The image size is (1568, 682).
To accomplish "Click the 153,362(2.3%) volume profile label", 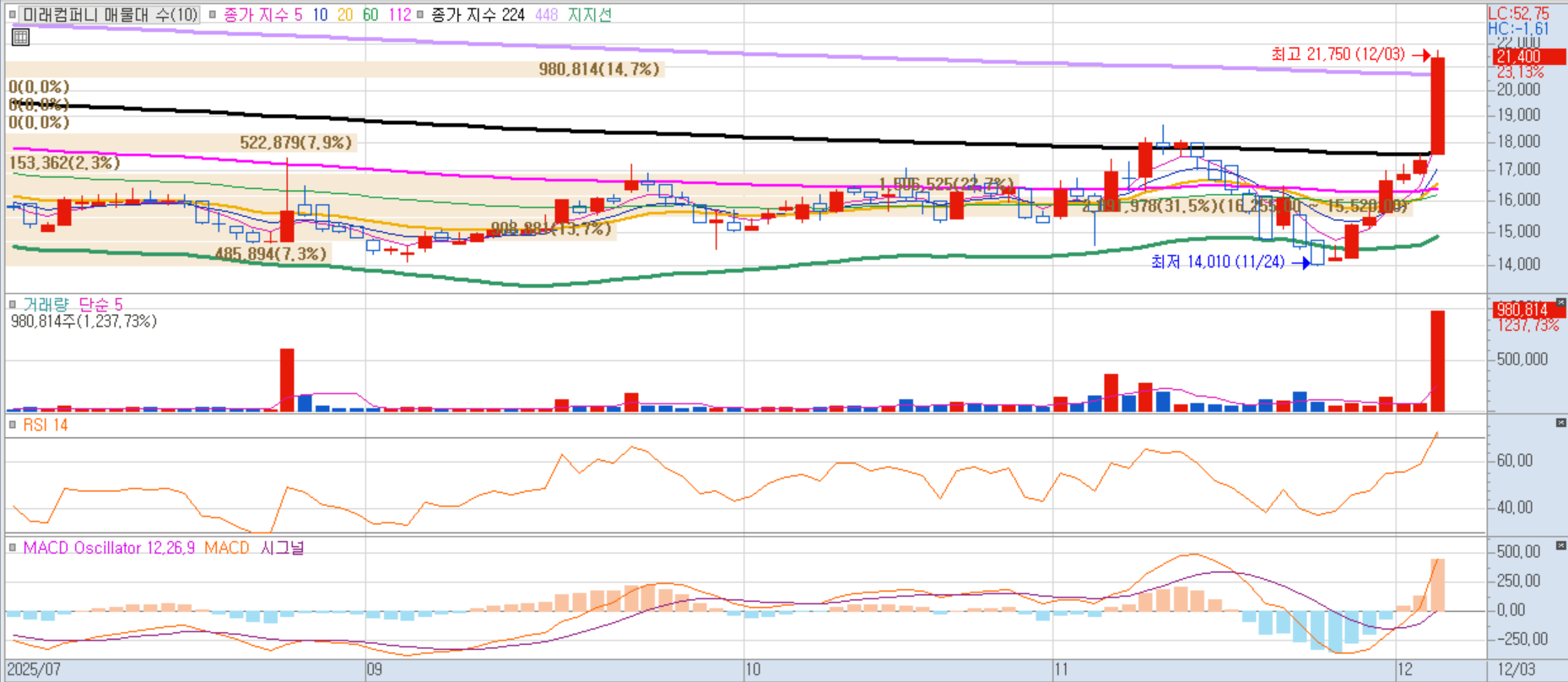I will pos(64,163).
